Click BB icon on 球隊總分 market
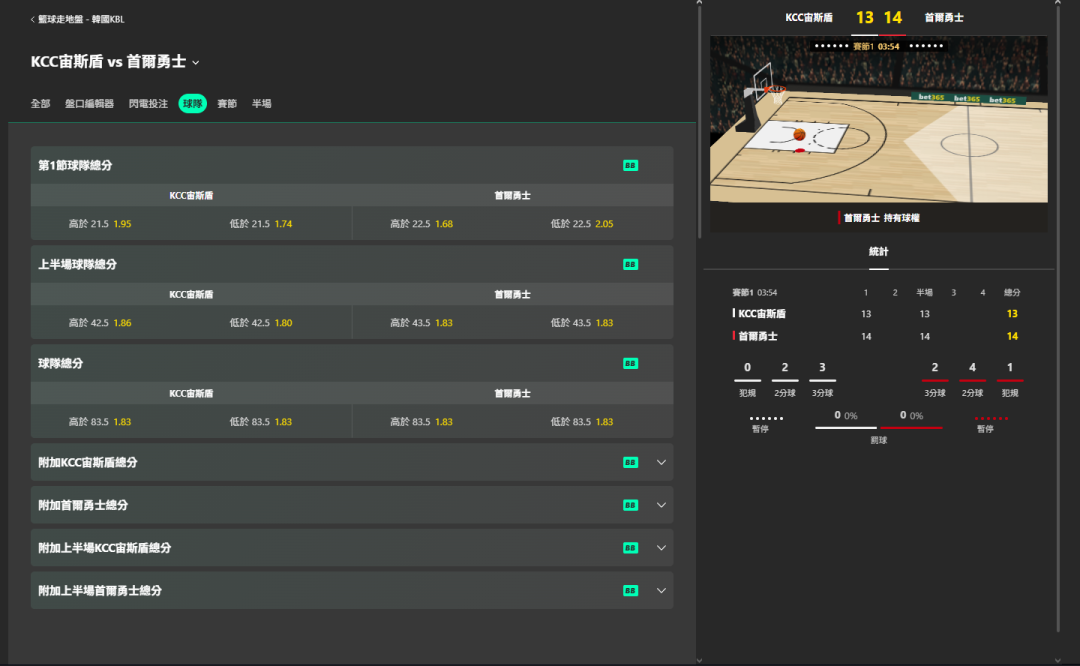 pyautogui.click(x=630, y=364)
